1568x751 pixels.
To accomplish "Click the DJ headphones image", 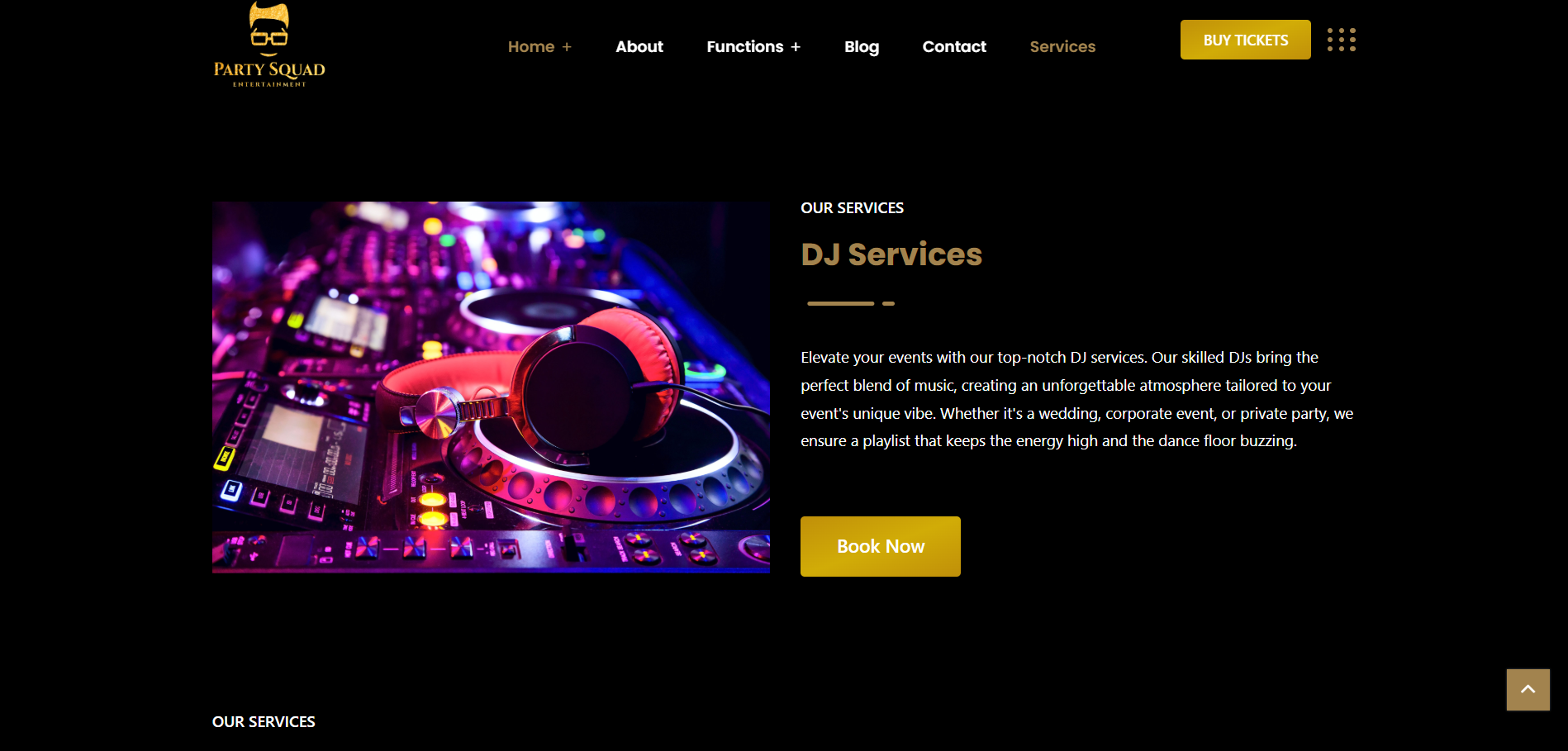I will click(491, 387).
